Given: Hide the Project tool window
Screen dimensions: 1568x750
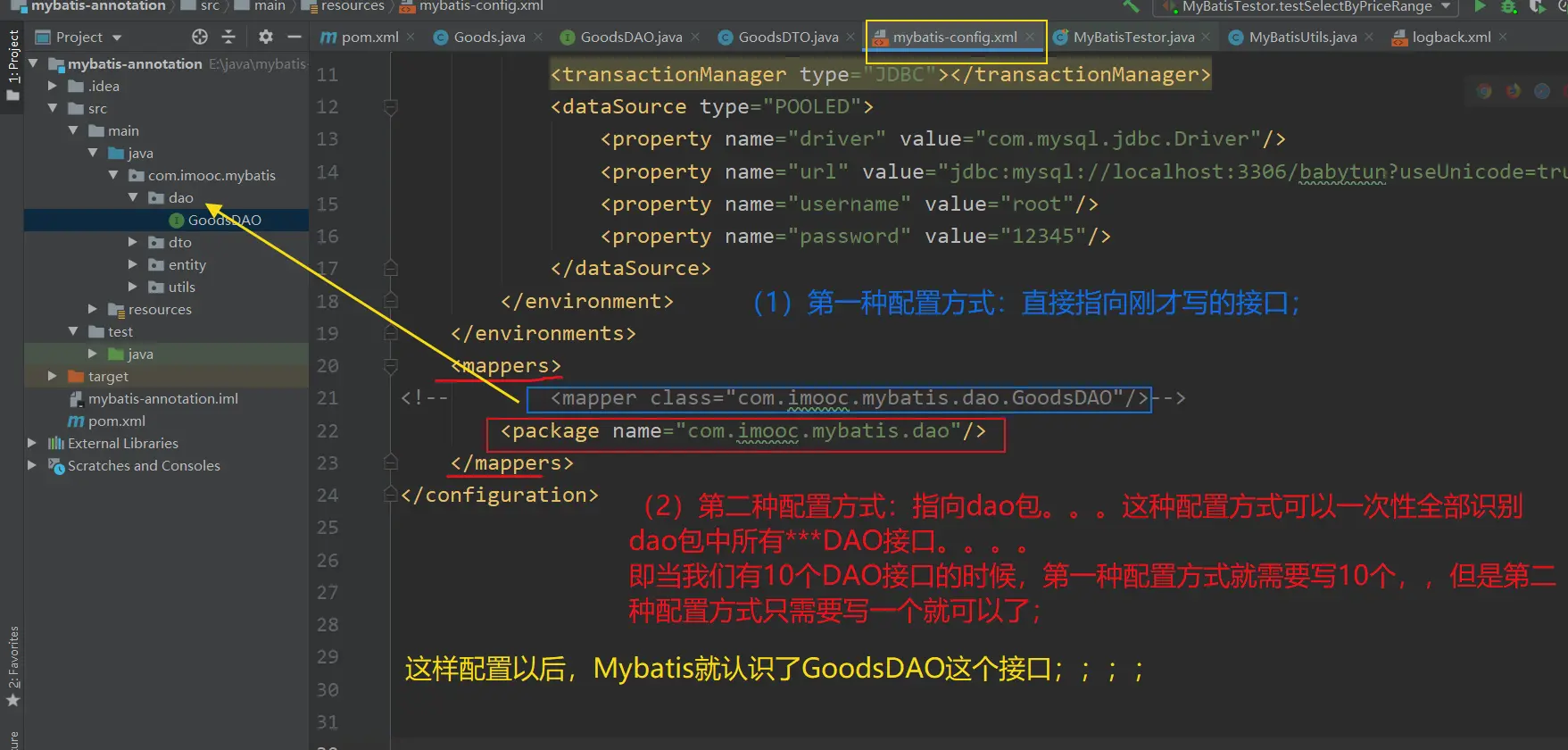Looking at the screenshot, I should coord(295,37).
